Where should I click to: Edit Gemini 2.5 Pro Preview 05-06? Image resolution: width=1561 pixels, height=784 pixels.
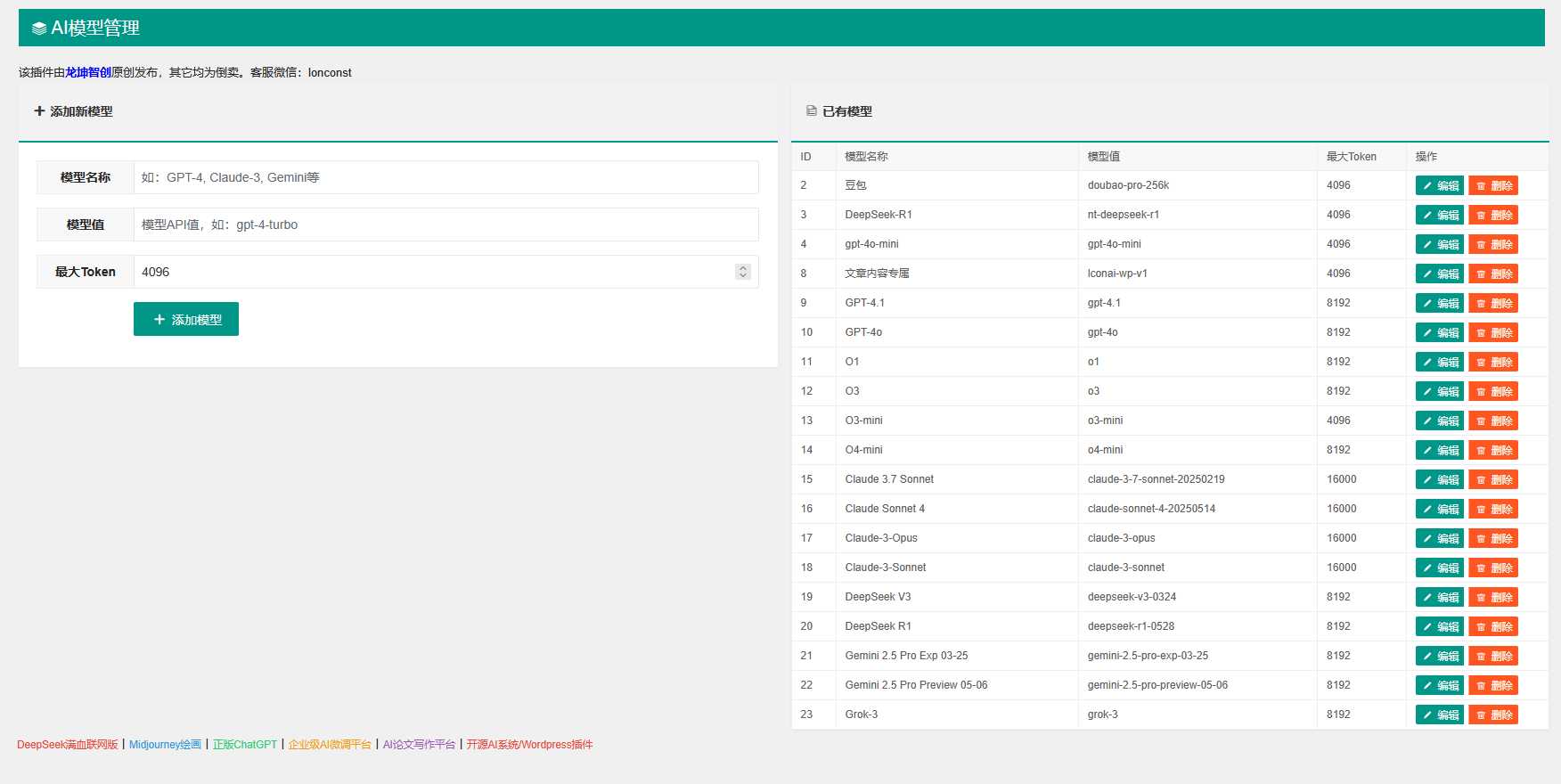pos(1439,685)
